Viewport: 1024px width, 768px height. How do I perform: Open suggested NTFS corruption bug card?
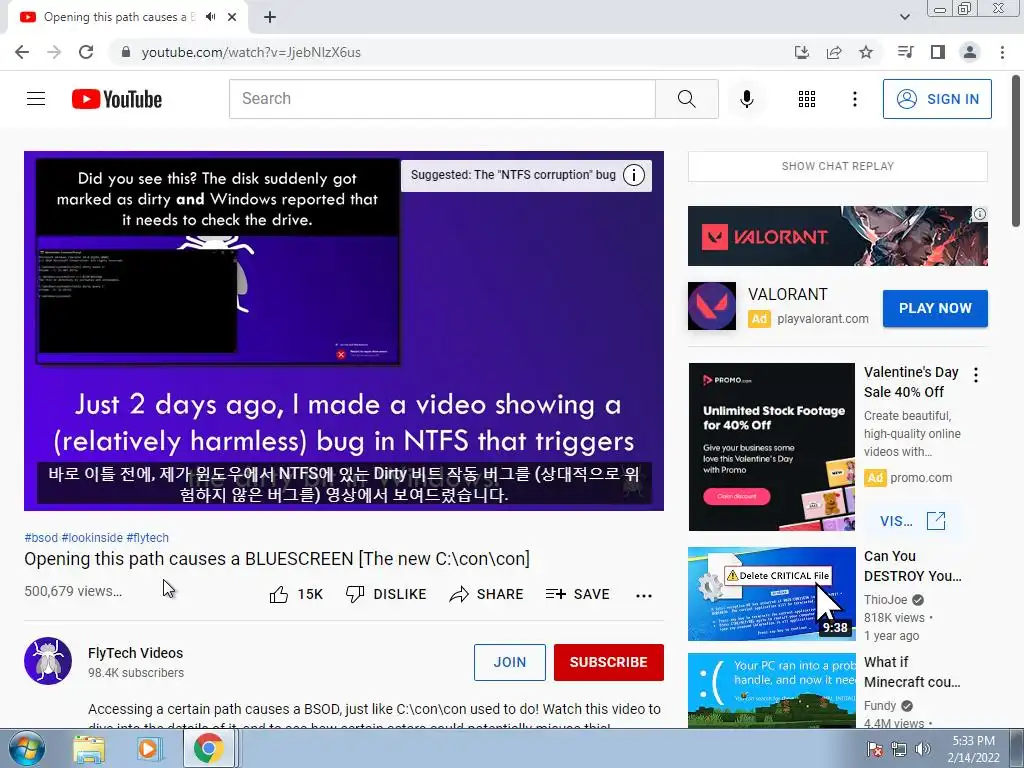(513, 175)
